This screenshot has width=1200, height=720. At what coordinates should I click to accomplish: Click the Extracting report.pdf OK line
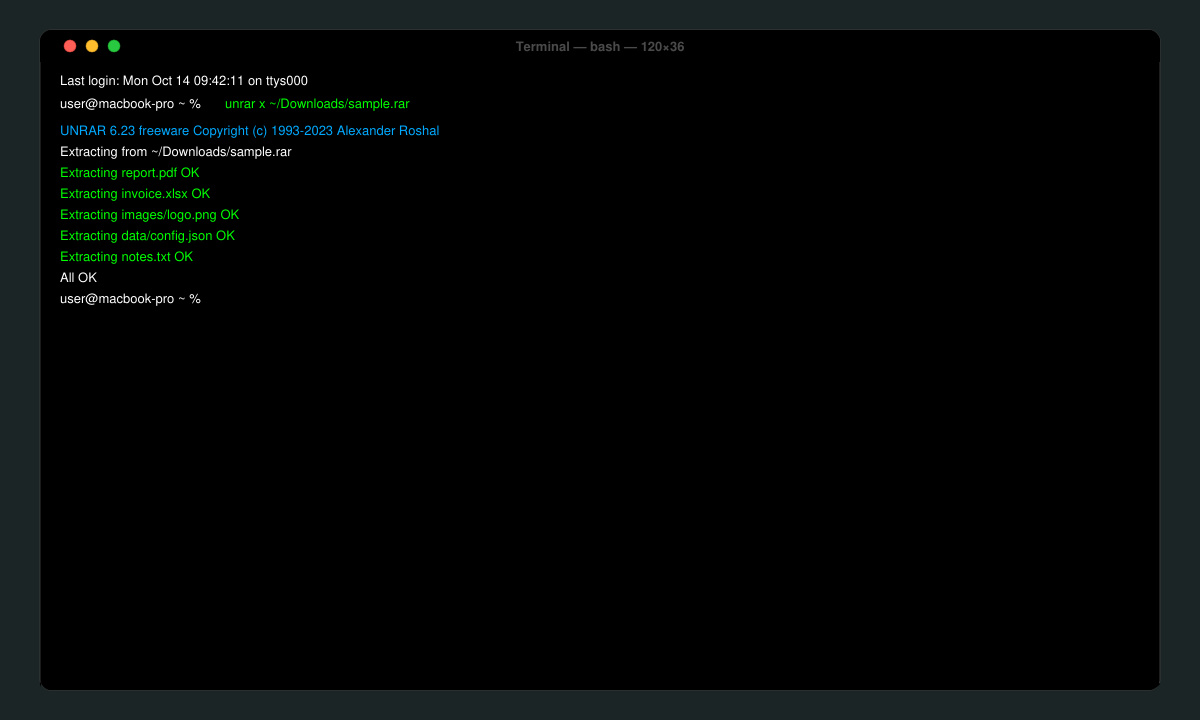click(130, 173)
